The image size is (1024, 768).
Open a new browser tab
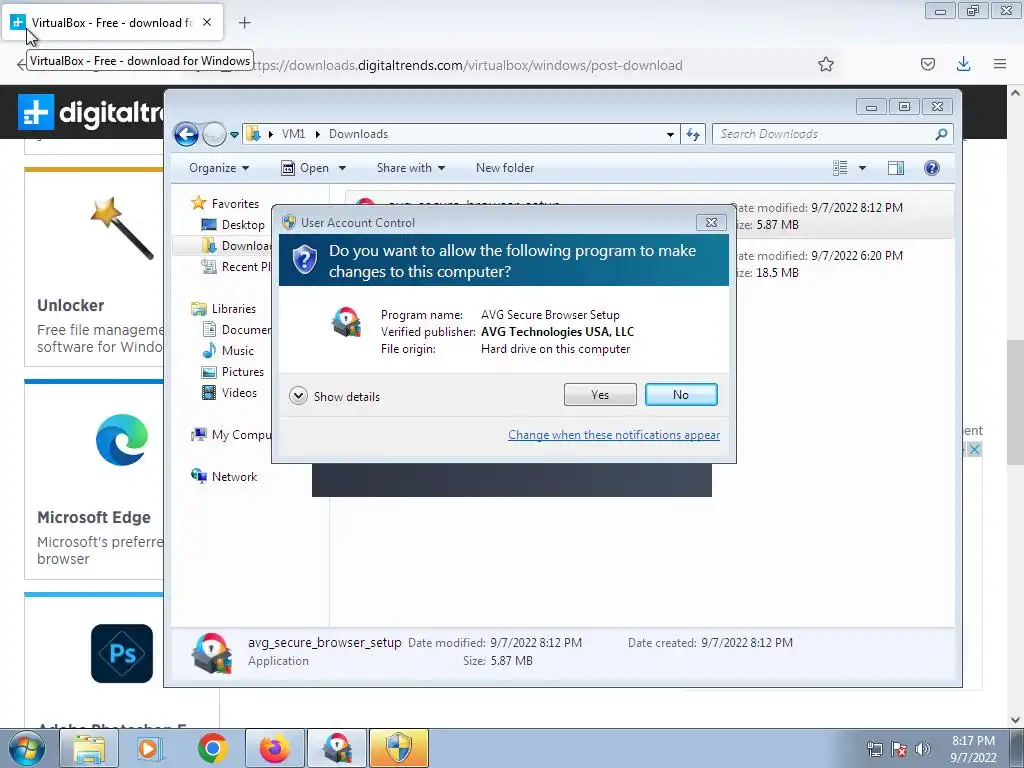point(244,23)
